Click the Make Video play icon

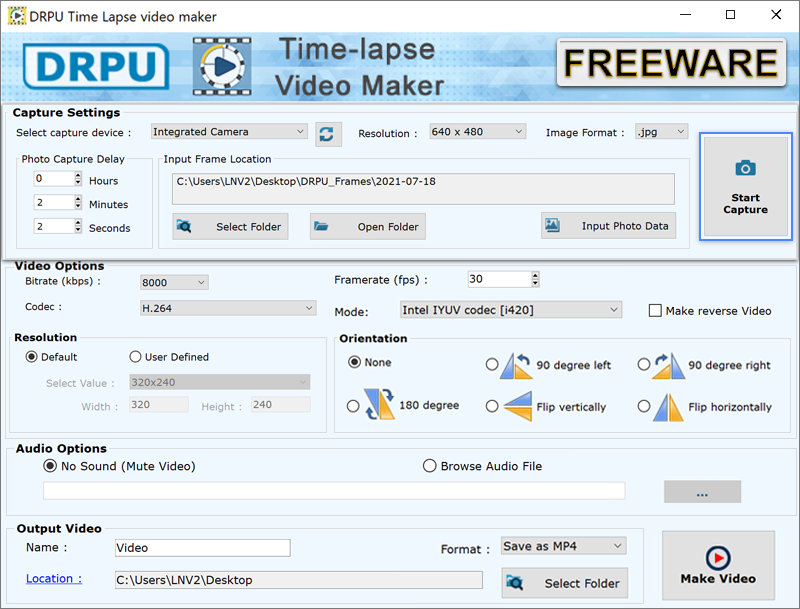(718, 557)
